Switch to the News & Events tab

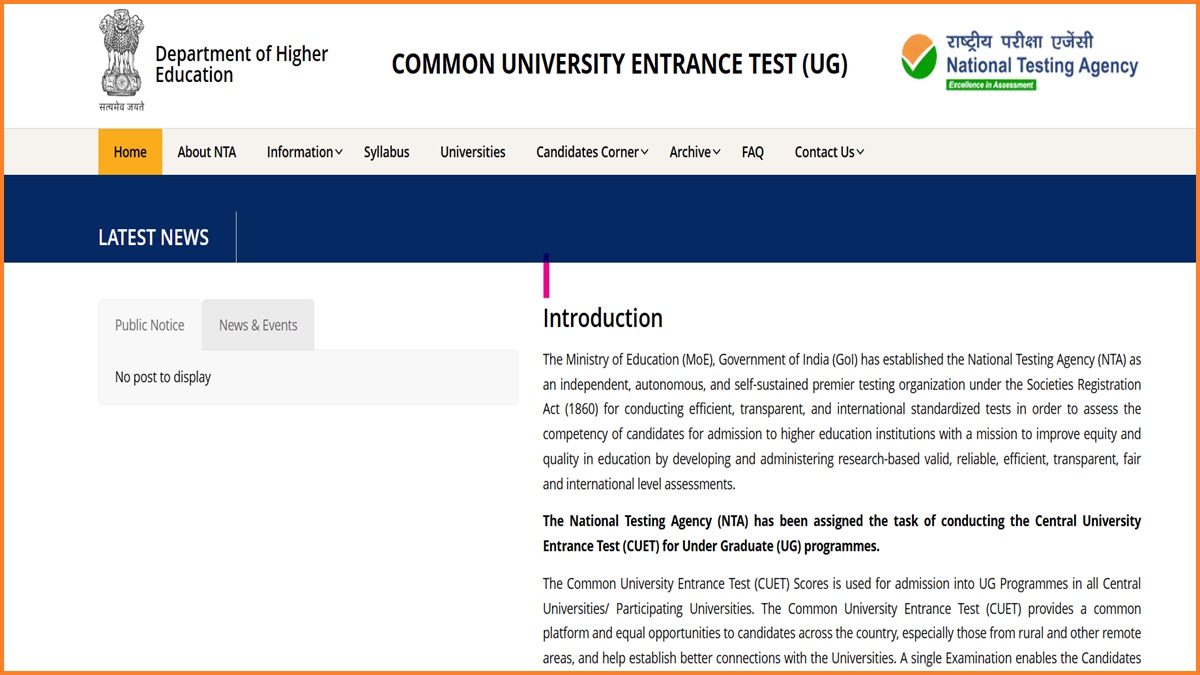point(258,325)
